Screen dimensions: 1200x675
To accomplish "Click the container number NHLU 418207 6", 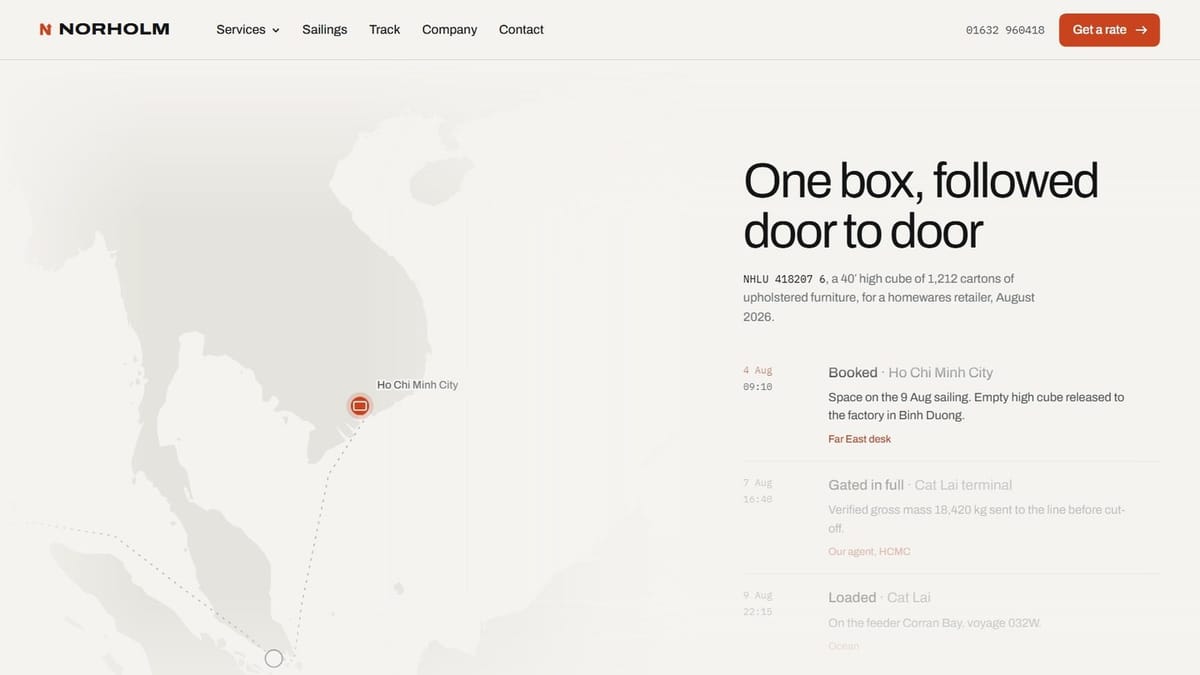I will coord(785,279).
